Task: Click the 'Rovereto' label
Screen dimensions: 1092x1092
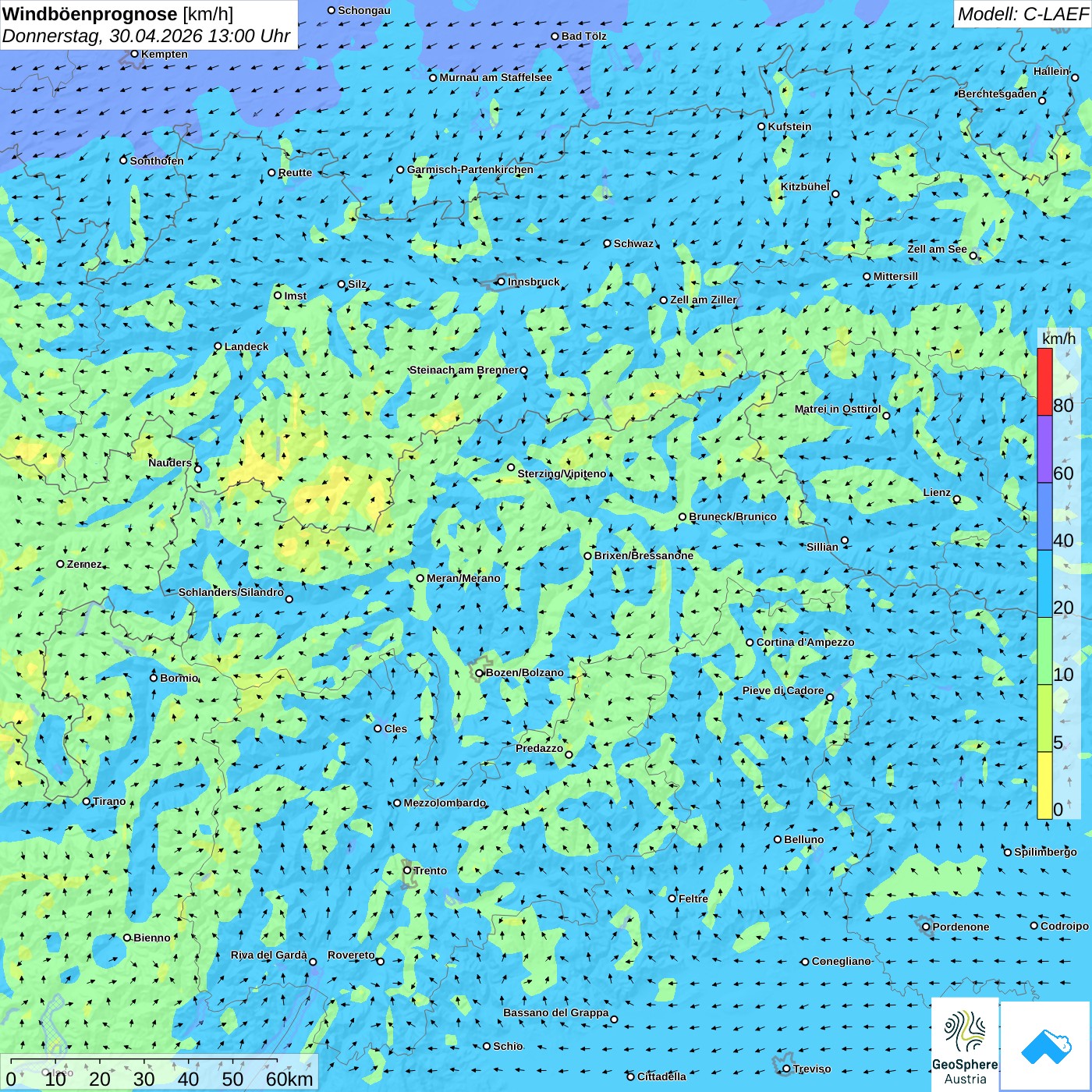Action: pyautogui.click(x=351, y=955)
